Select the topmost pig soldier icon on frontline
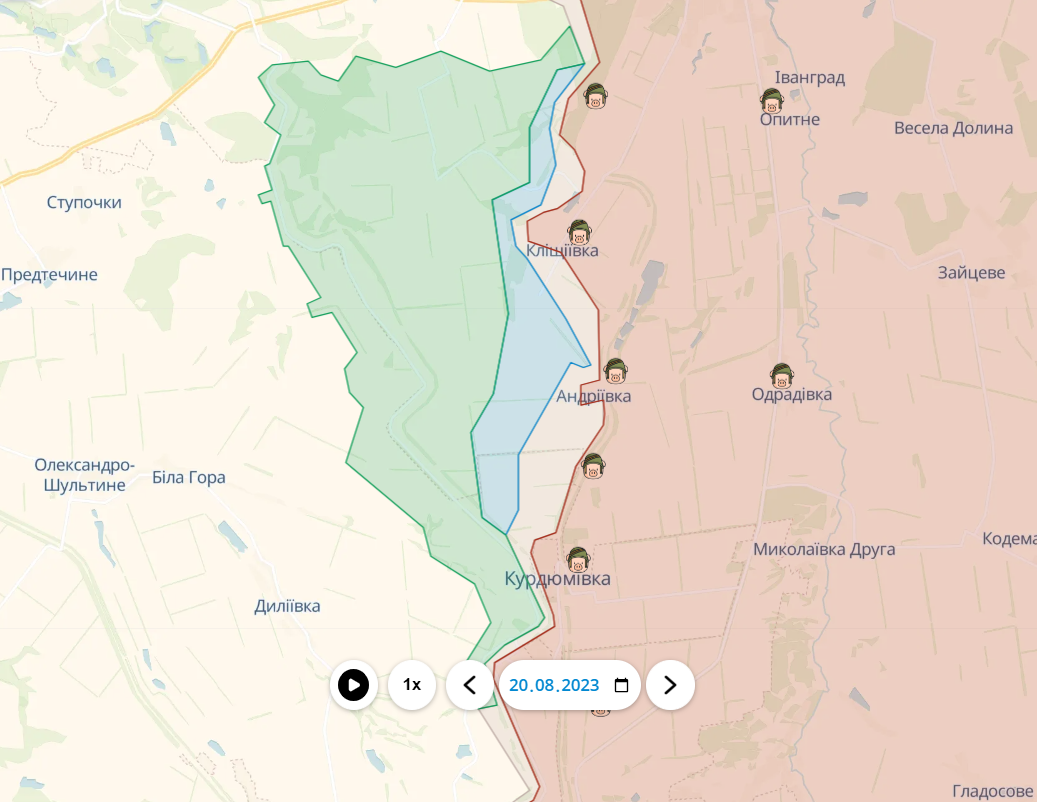Viewport: 1037px width, 802px height. (x=595, y=97)
